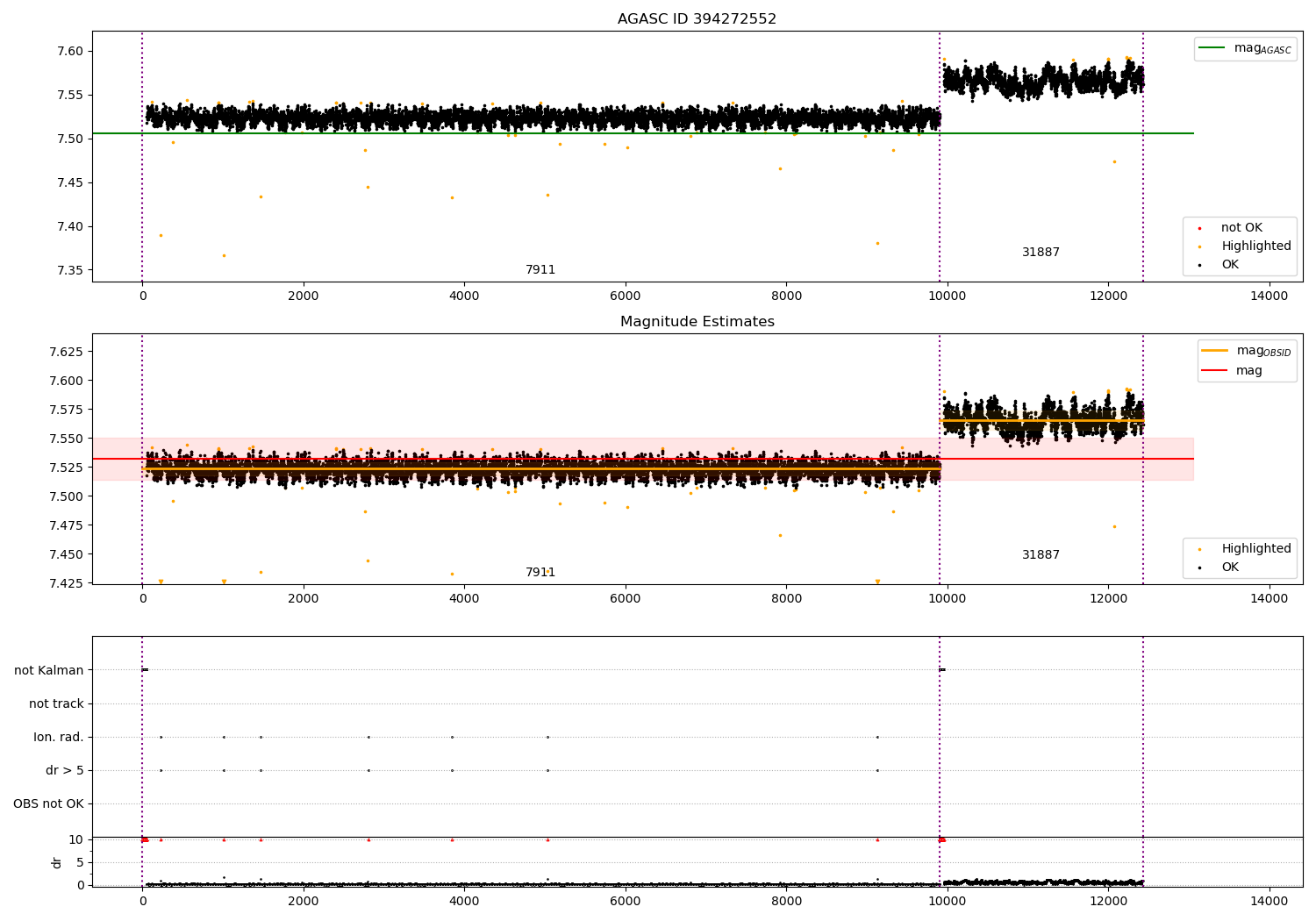The height and width of the screenshot is (921, 1316).
Task: Click the orange mag OBSID legend line
Action: [x=1215, y=351]
